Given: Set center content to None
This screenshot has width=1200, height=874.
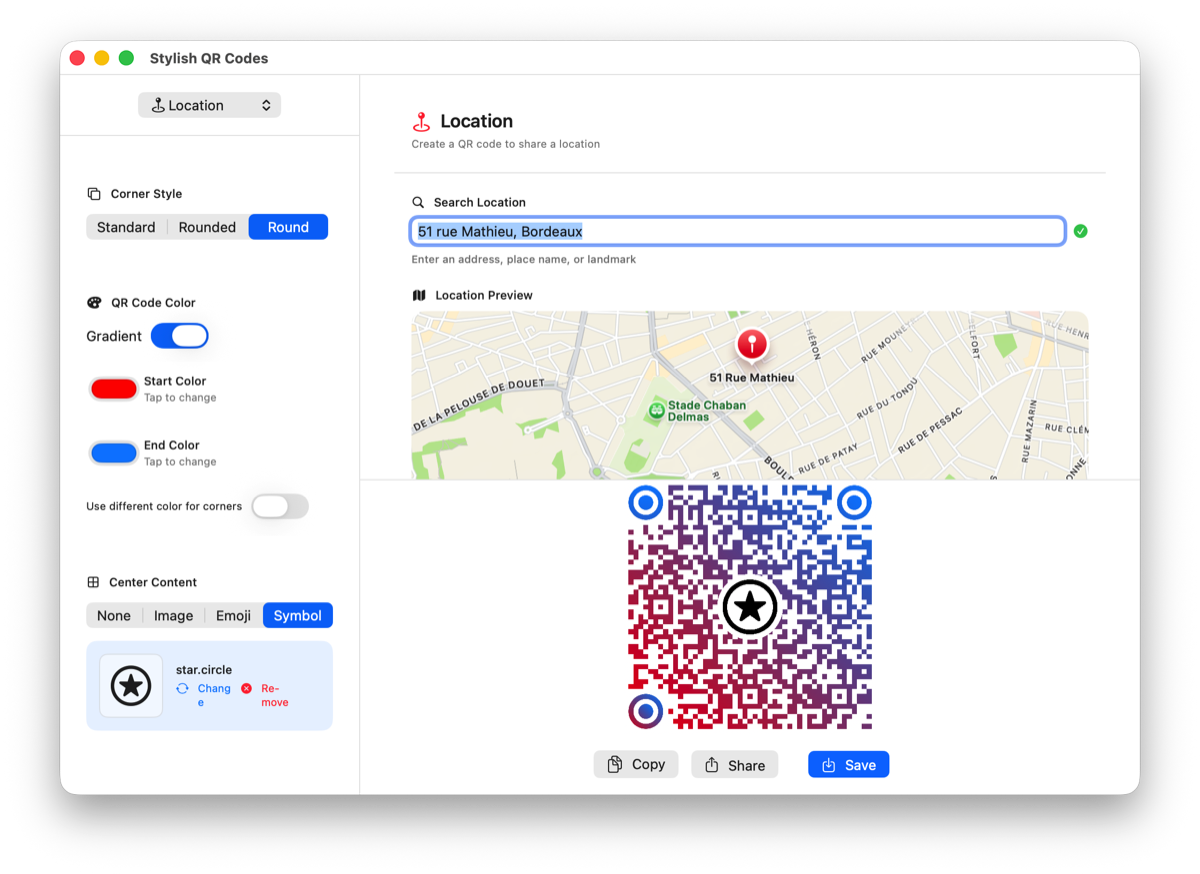Looking at the screenshot, I should 114,616.
